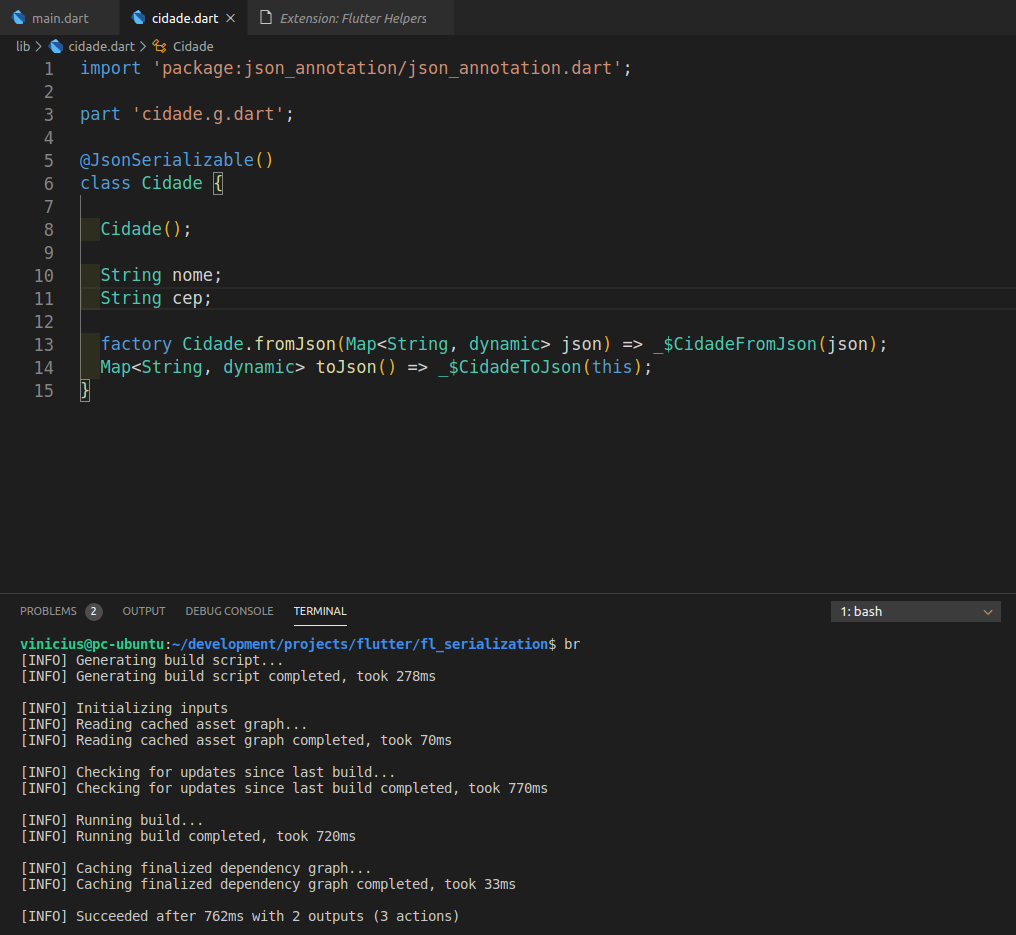Click the Cidade class breadcrumb
The width and height of the screenshot is (1016, 935).
click(x=192, y=47)
